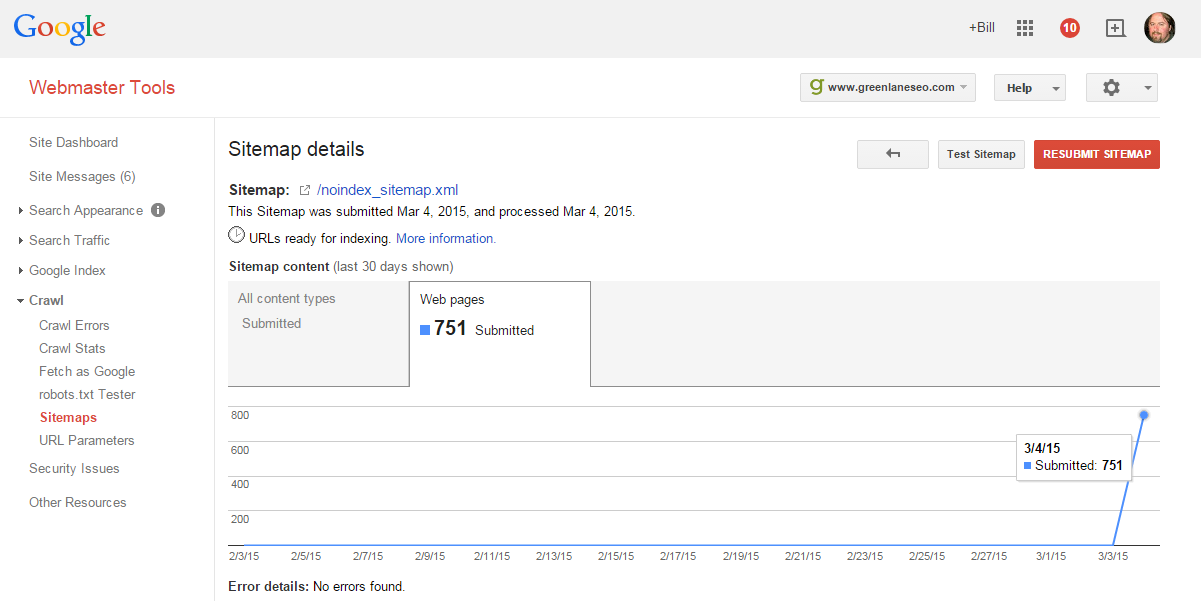Click the RESUBMIT SITEMAP button

pos(1097,154)
